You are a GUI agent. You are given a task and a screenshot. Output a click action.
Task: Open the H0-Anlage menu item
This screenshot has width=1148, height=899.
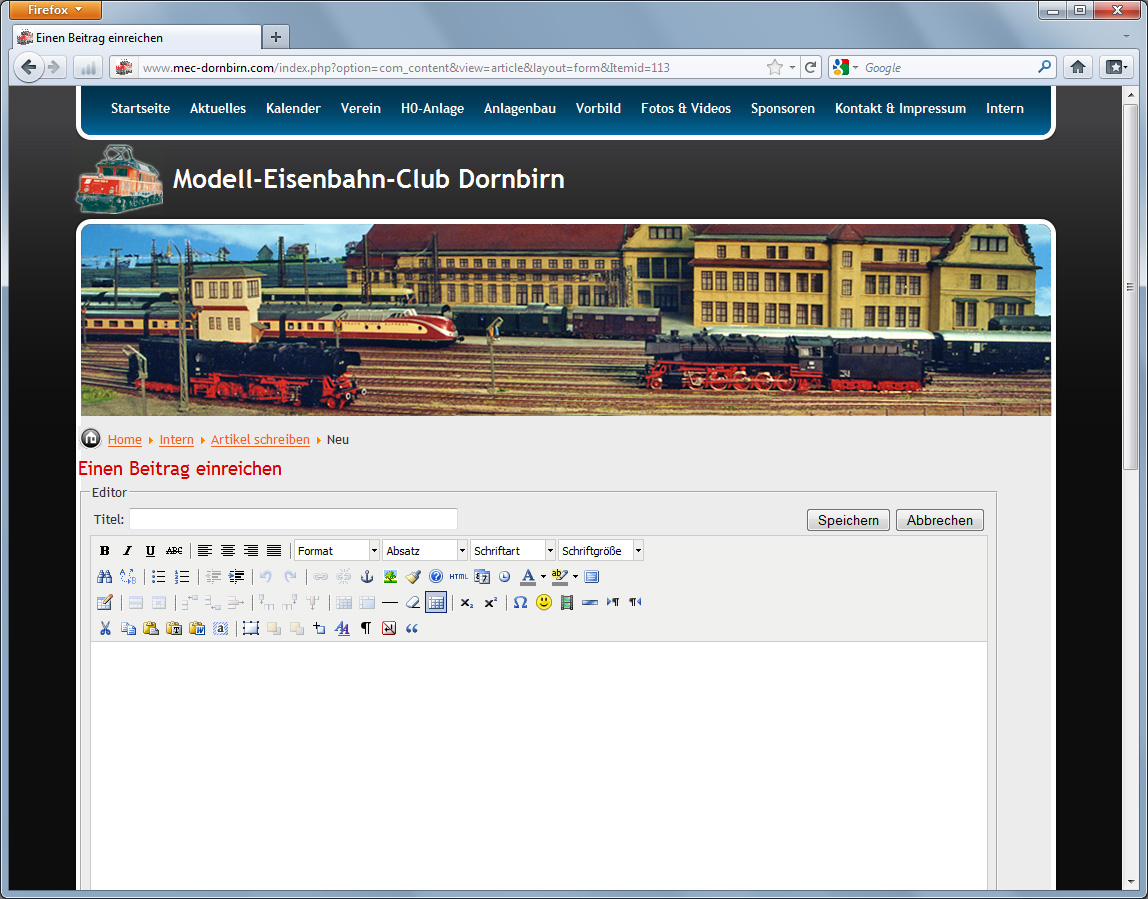point(433,108)
